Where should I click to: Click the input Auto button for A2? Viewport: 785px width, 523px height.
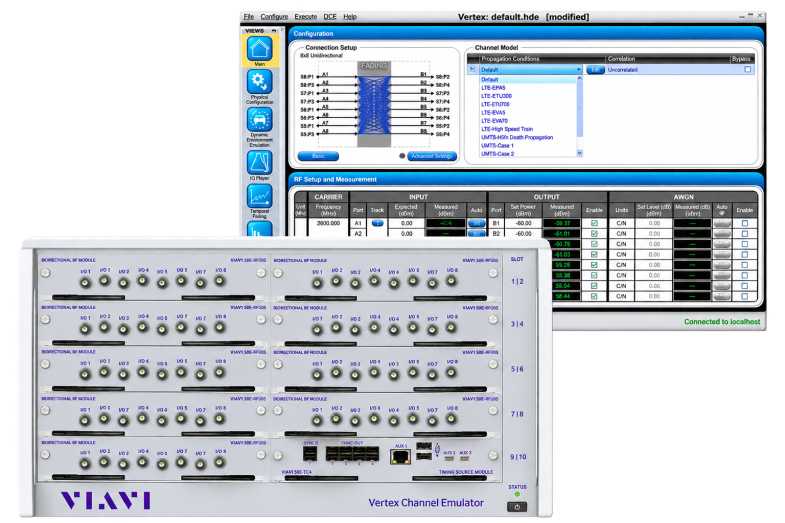(476, 234)
